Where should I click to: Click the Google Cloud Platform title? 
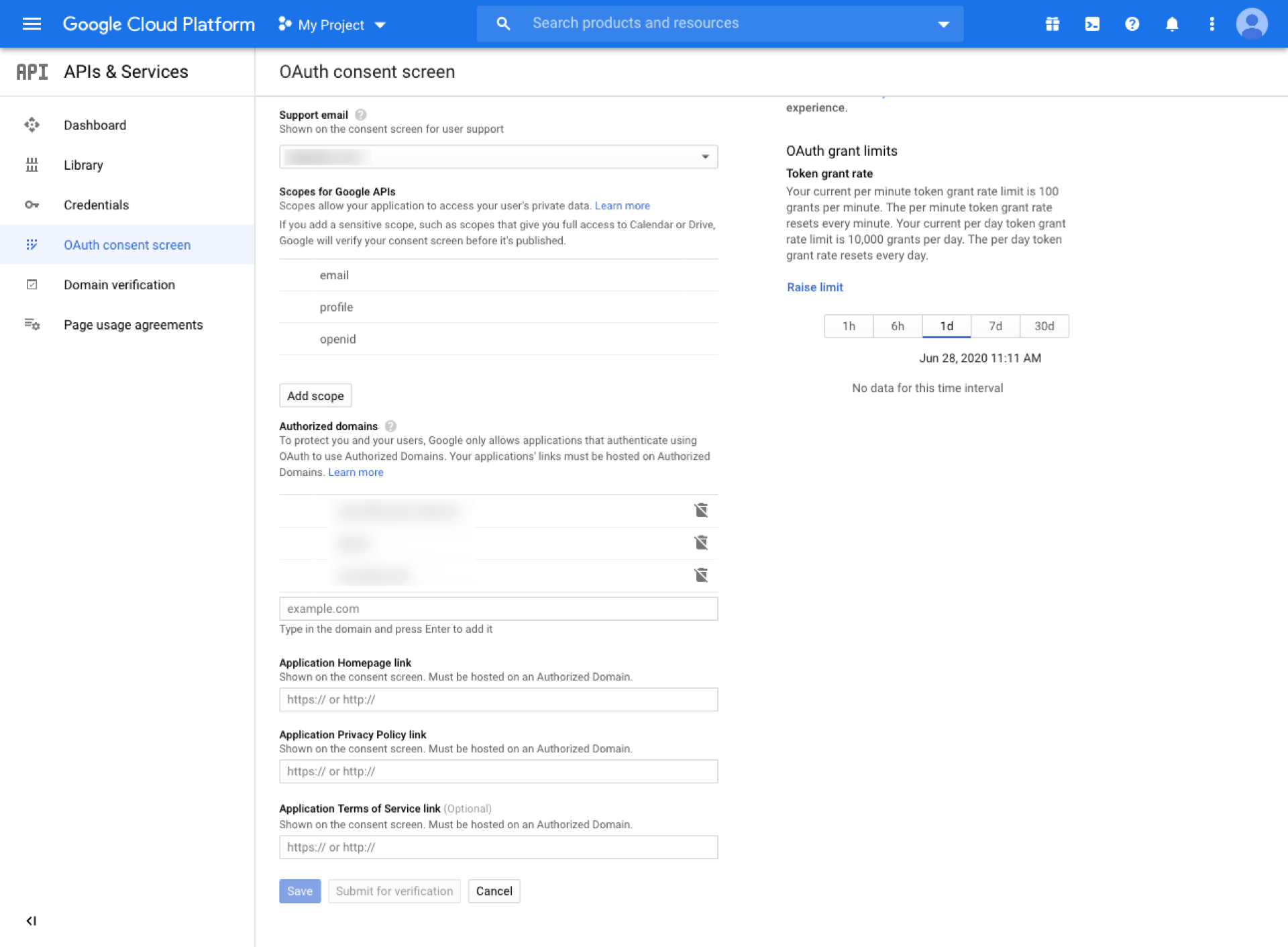pyautogui.click(x=159, y=24)
